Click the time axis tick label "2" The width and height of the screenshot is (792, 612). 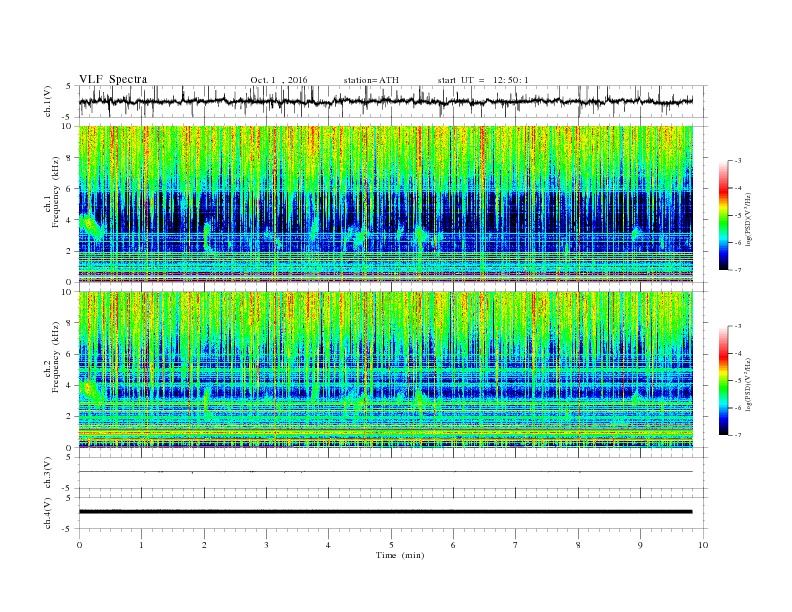tap(204, 545)
